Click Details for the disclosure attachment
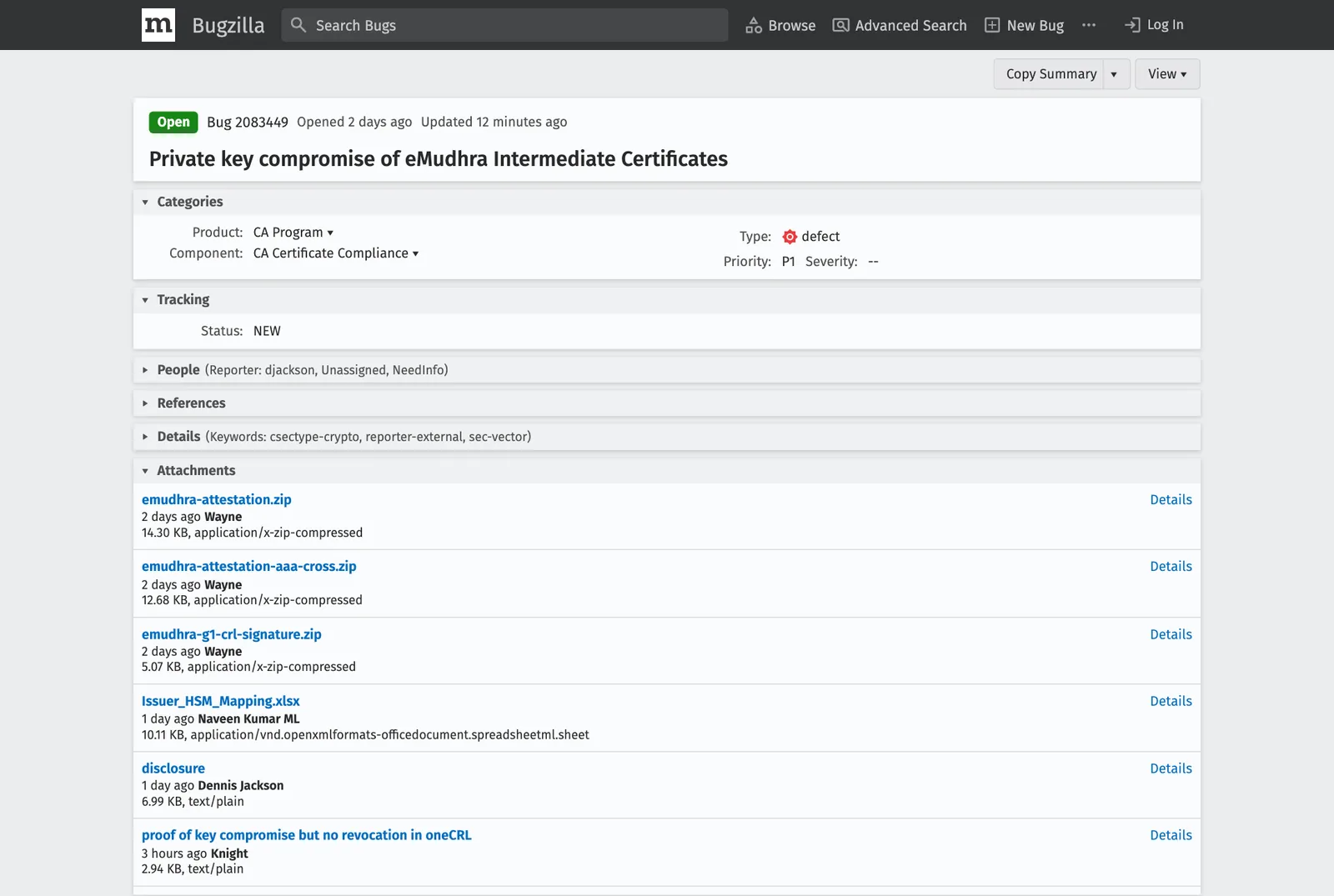The height and width of the screenshot is (896, 1334). 1171,769
